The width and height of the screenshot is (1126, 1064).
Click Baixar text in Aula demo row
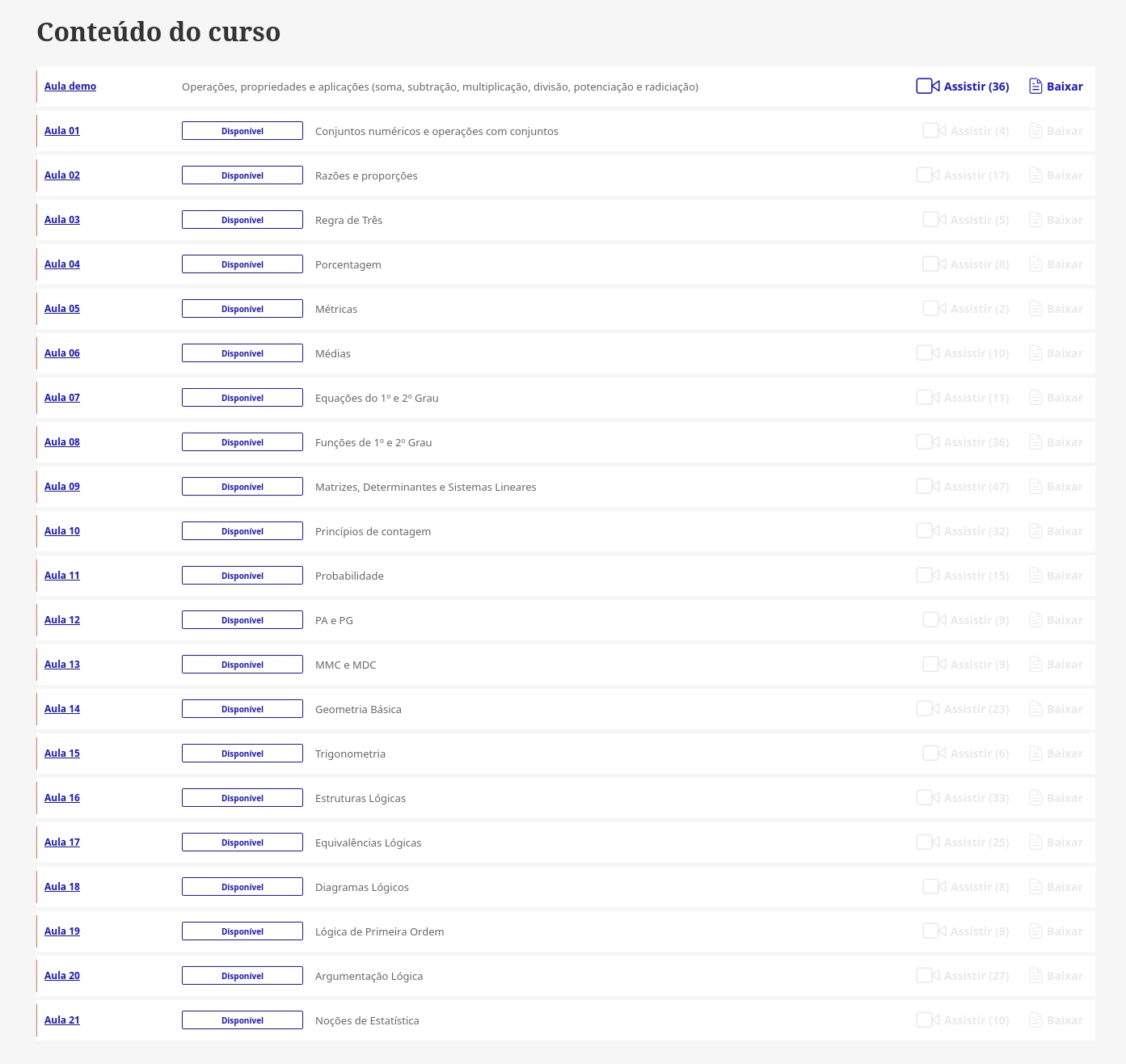point(1065,87)
